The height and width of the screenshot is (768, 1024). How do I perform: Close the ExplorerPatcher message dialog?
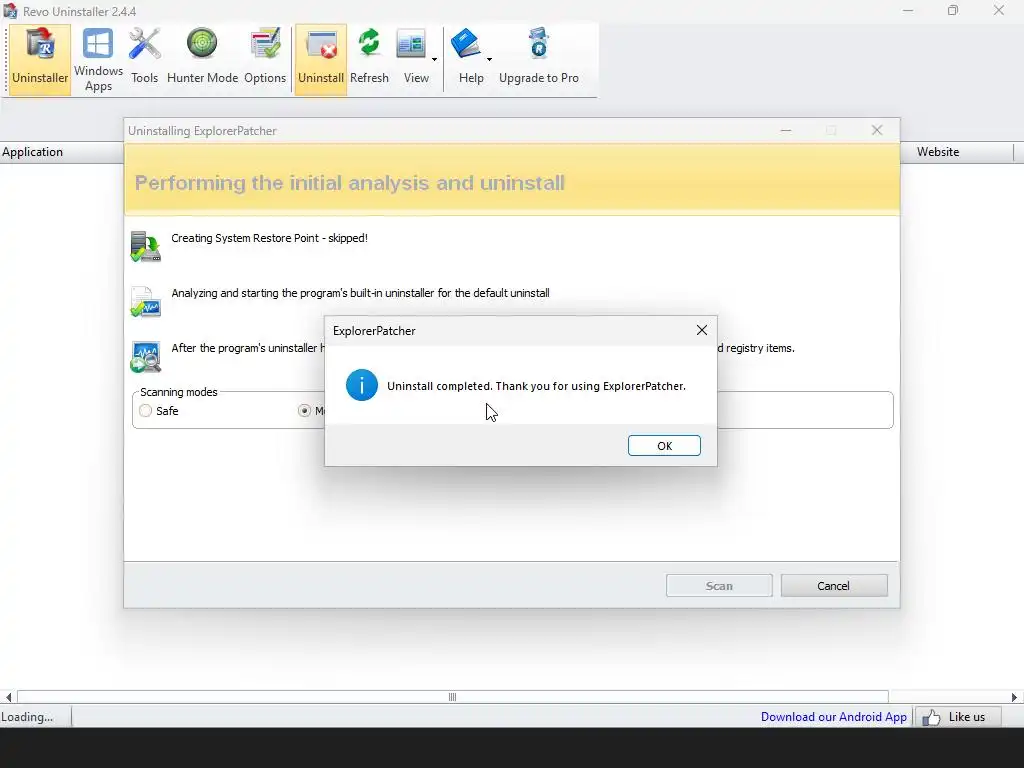(702, 330)
